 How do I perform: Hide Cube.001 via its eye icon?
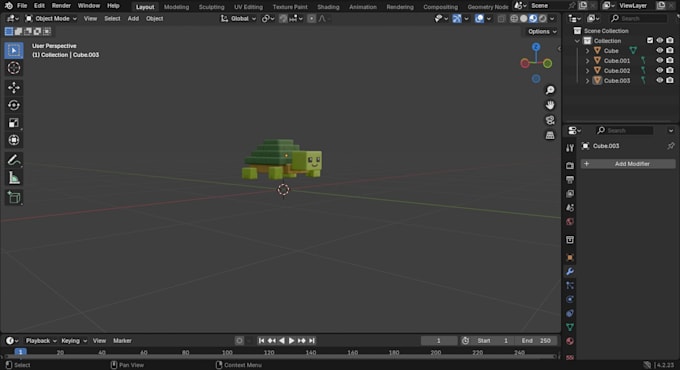pos(660,60)
